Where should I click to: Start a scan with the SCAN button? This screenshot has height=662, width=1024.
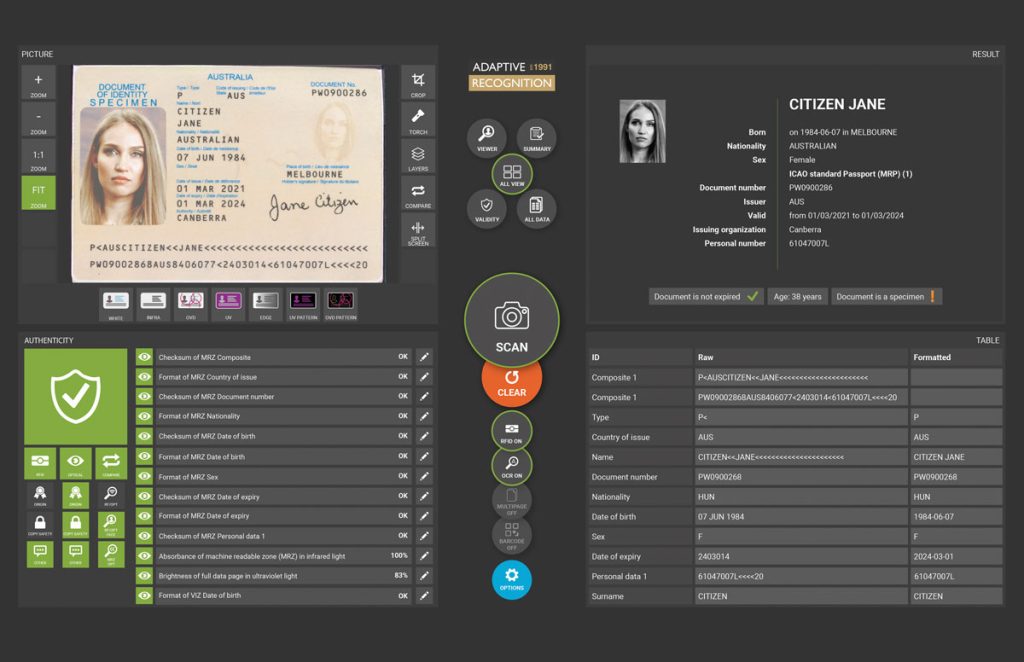click(512, 321)
